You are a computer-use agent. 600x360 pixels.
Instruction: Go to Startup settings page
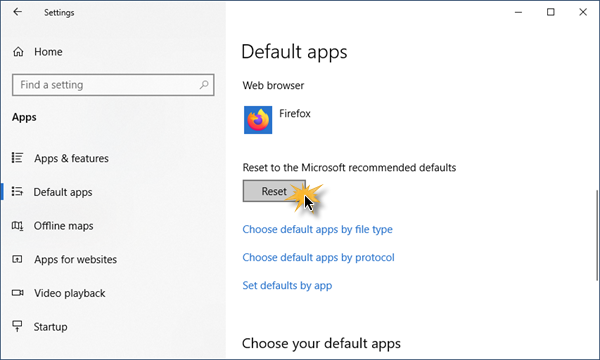click(x=51, y=327)
